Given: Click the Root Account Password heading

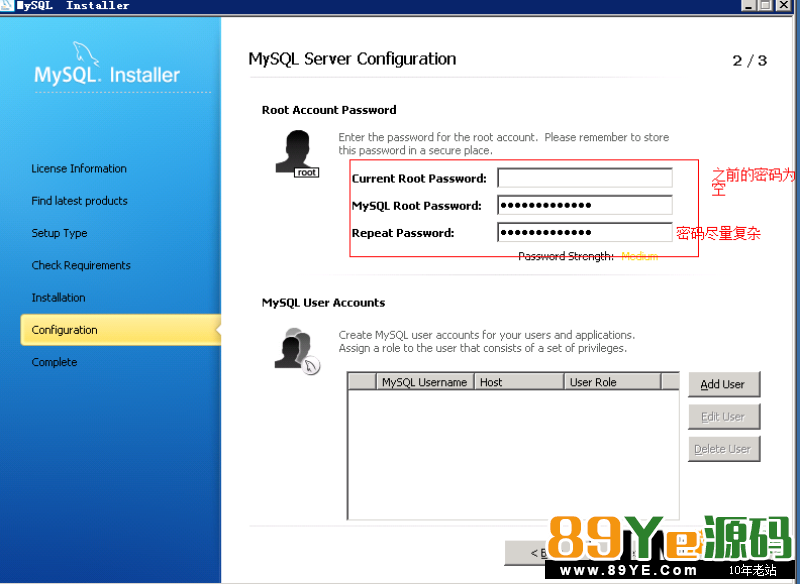Looking at the screenshot, I should coord(329,110).
